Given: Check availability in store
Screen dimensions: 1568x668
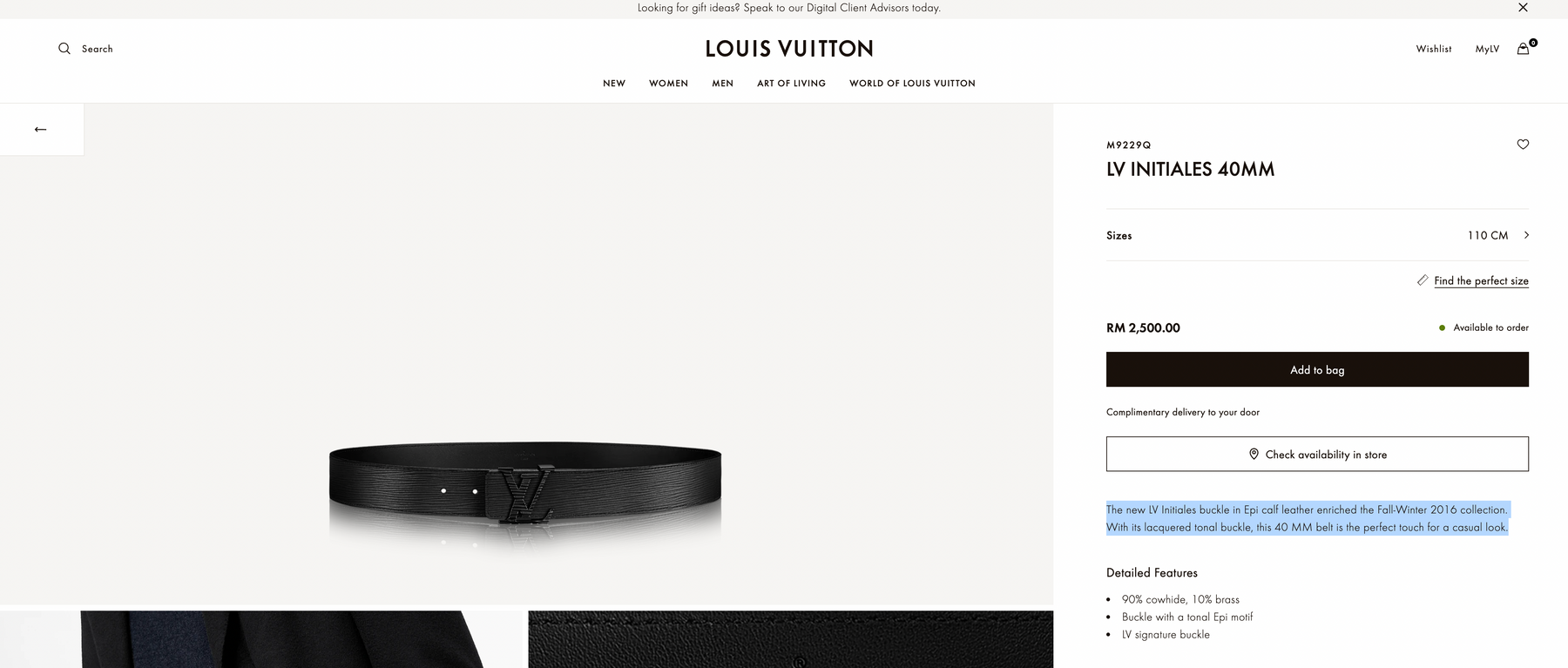Looking at the screenshot, I should [x=1317, y=454].
